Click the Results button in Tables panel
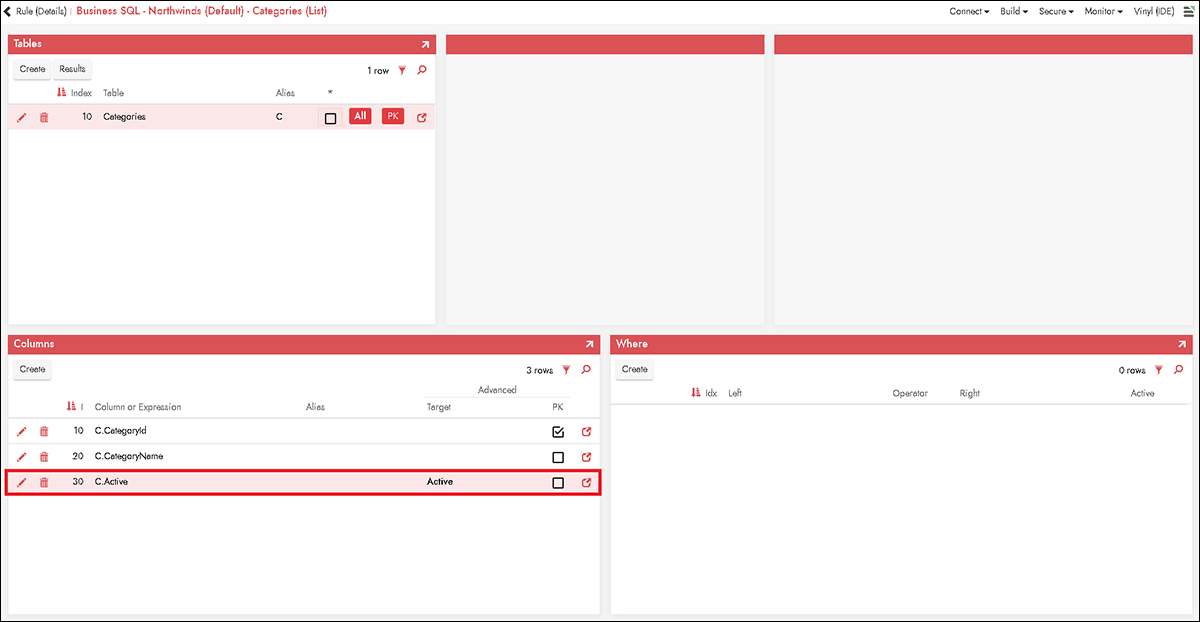The width and height of the screenshot is (1200, 622). [72, 70]
